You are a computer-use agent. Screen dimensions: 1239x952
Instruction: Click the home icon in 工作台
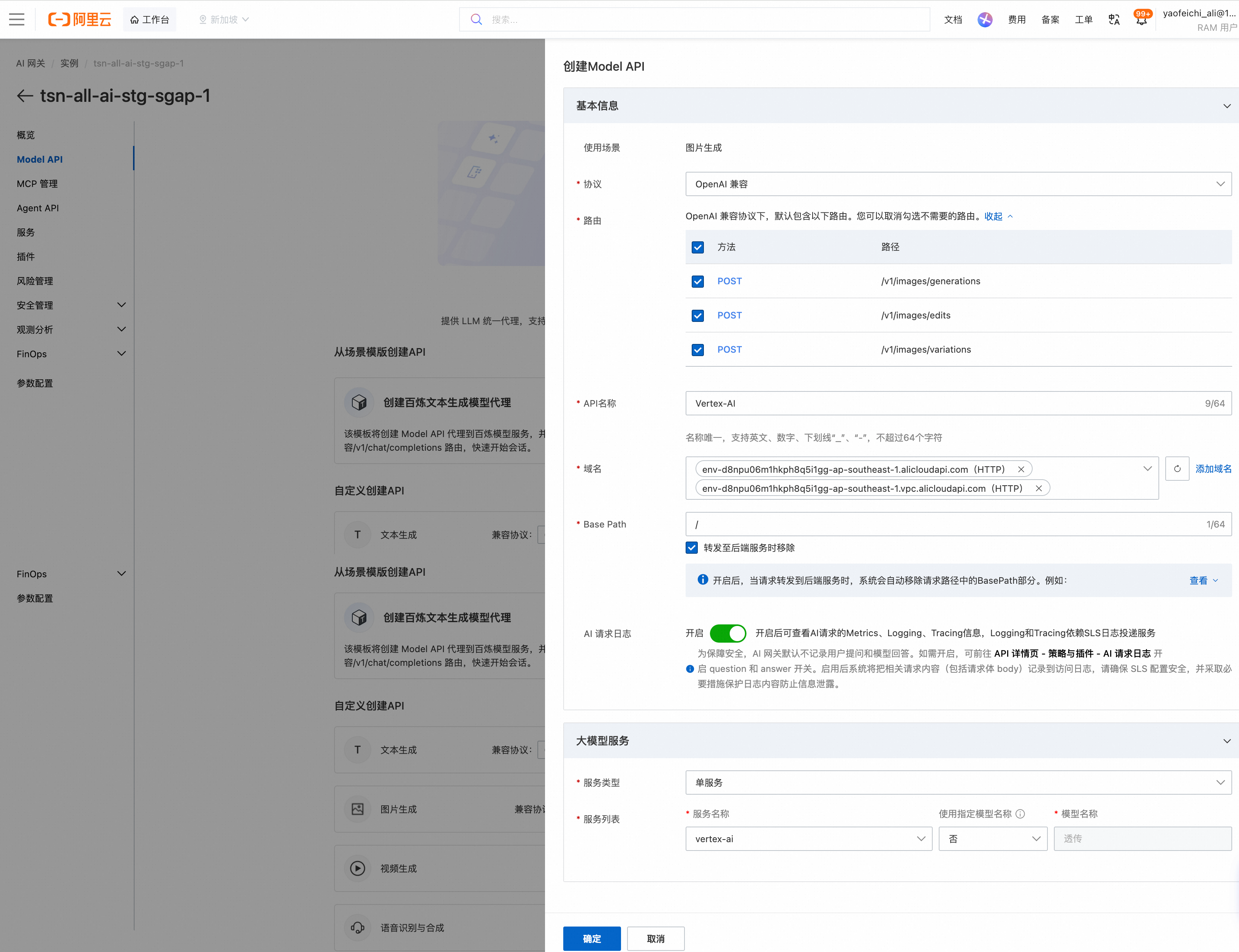point(134,19)
